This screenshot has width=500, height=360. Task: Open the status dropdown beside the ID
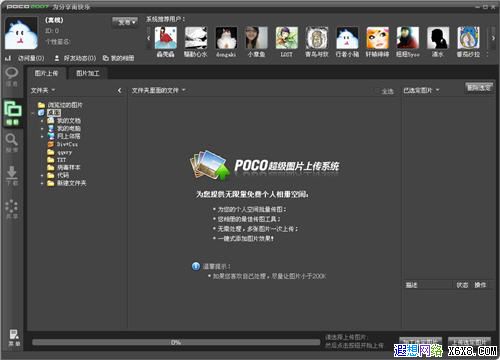[125, 23]
